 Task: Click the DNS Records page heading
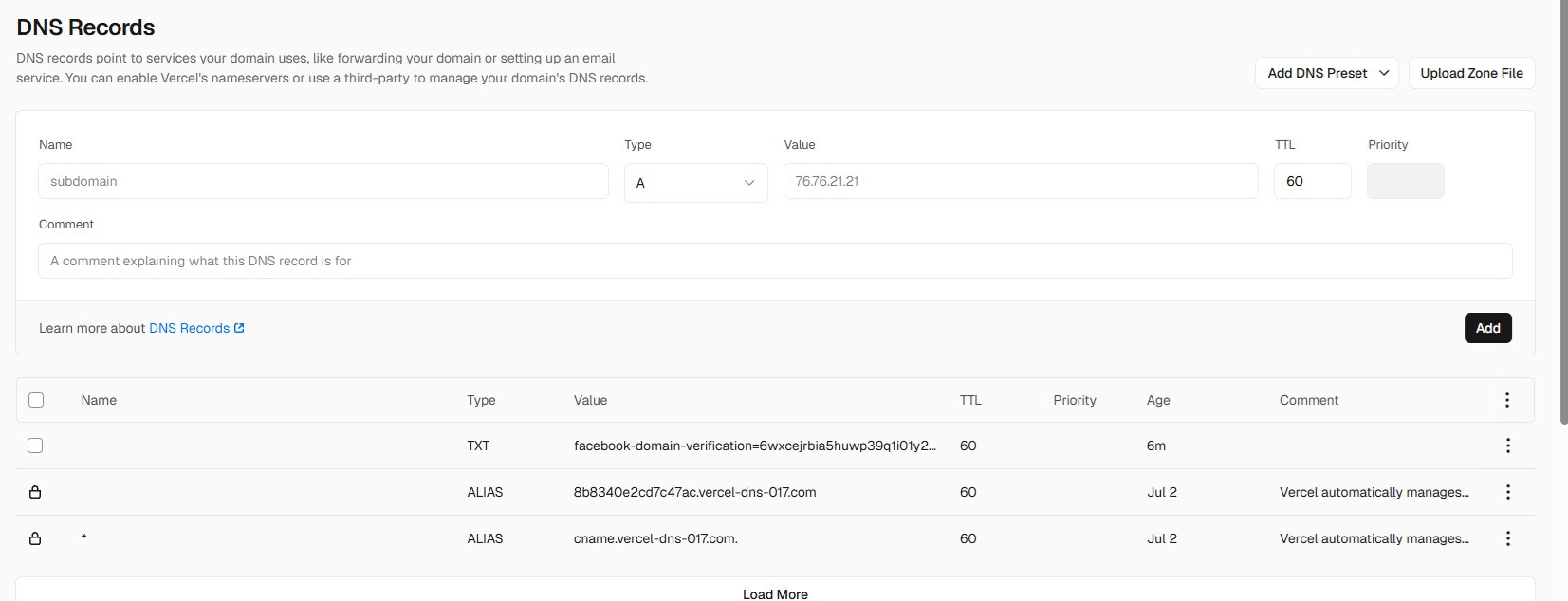(85, 27)
